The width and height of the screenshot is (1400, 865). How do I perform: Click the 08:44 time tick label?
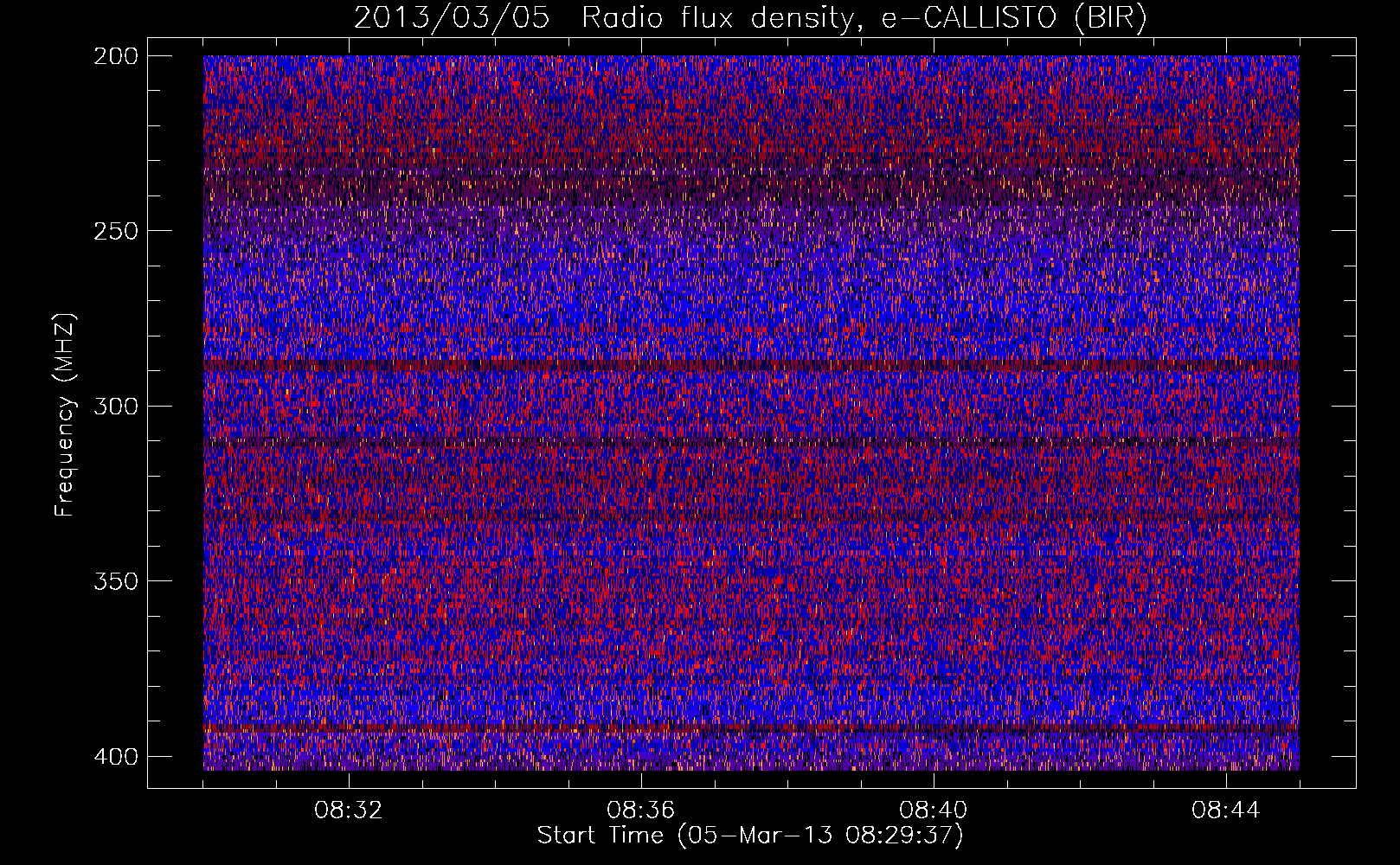click(1225, 810)
